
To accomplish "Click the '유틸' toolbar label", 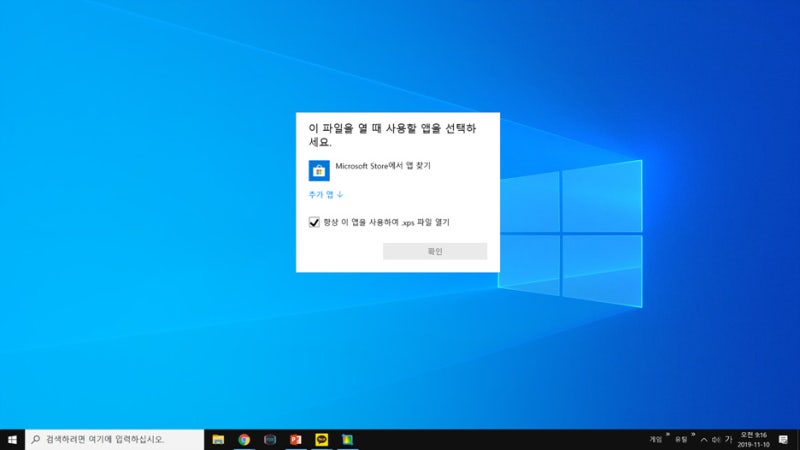I will tap(681, 439).
